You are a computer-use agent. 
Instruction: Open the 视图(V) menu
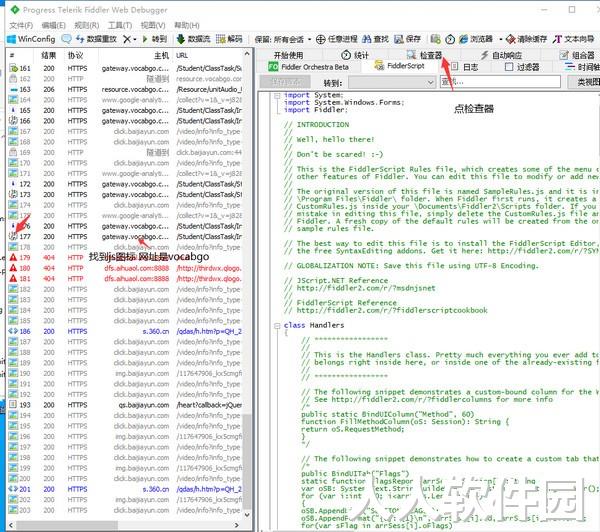point(153,25)
